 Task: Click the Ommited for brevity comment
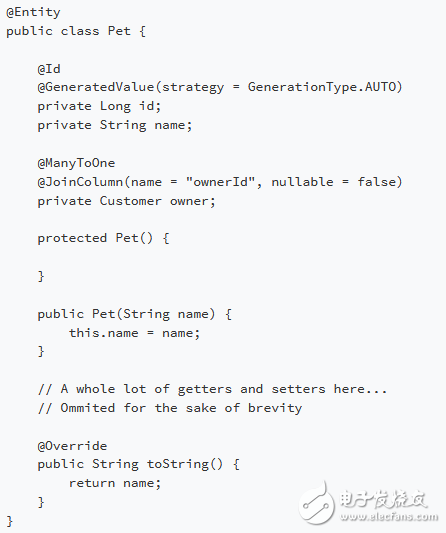point(170,408)
